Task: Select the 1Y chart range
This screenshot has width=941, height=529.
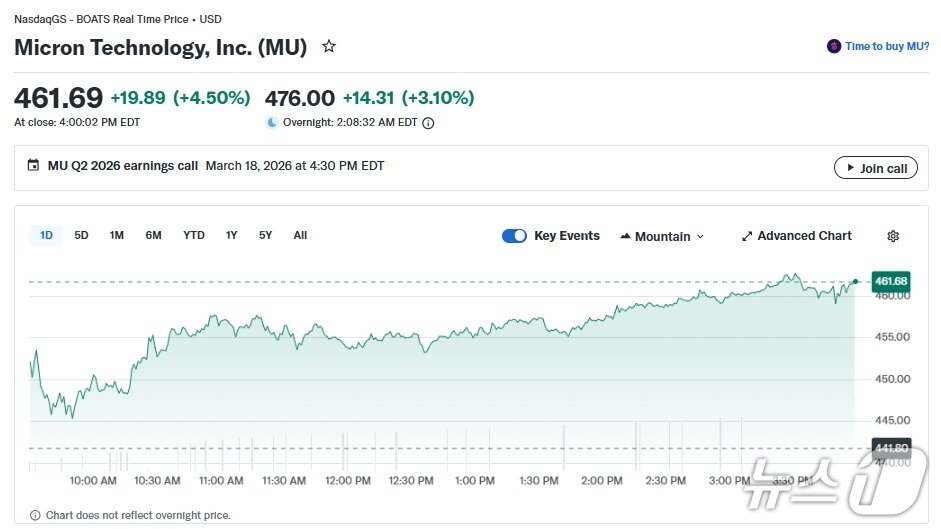Action: point(231,235)
